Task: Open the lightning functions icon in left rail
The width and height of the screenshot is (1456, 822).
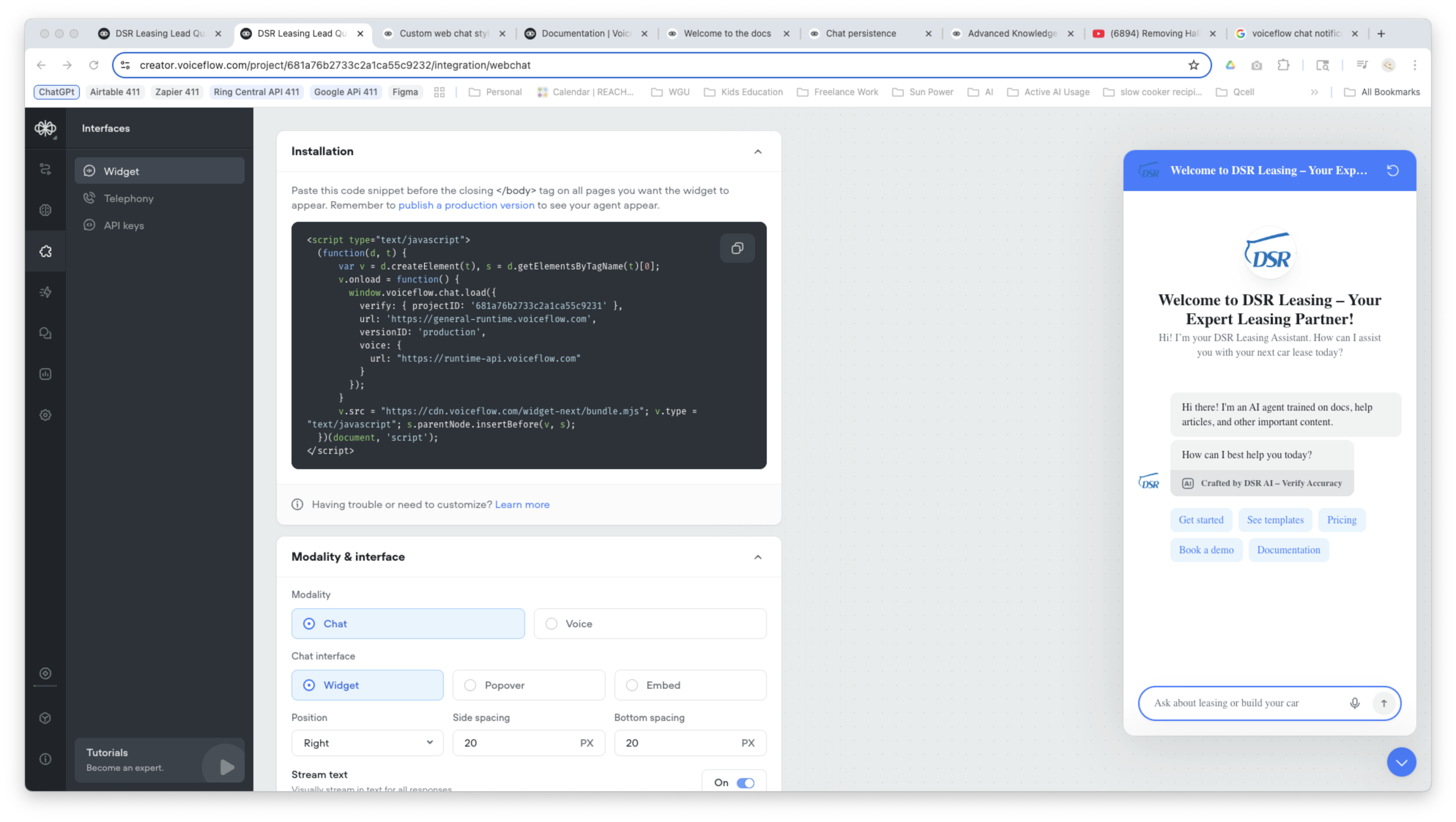Action: 45,292
